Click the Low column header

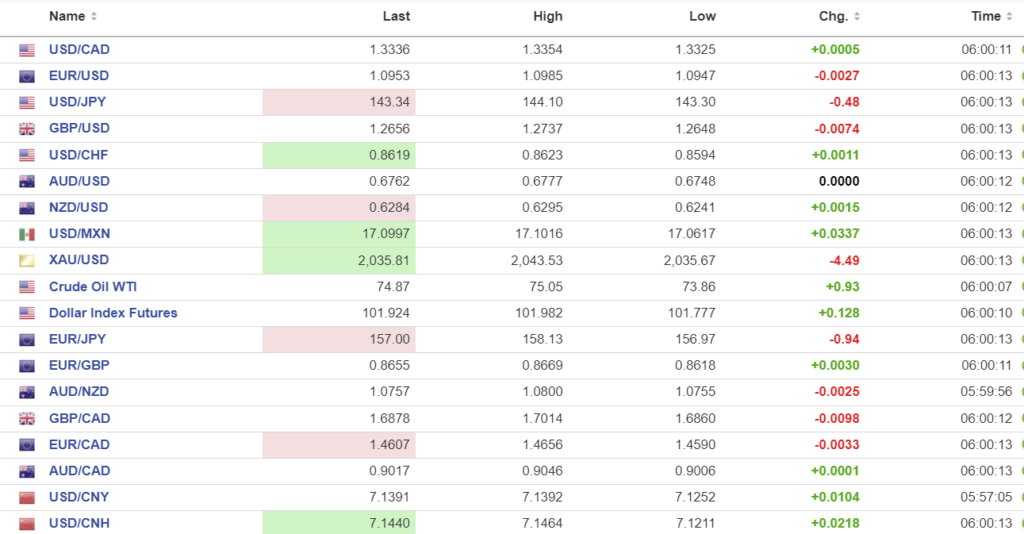click(x=703, y=17)
